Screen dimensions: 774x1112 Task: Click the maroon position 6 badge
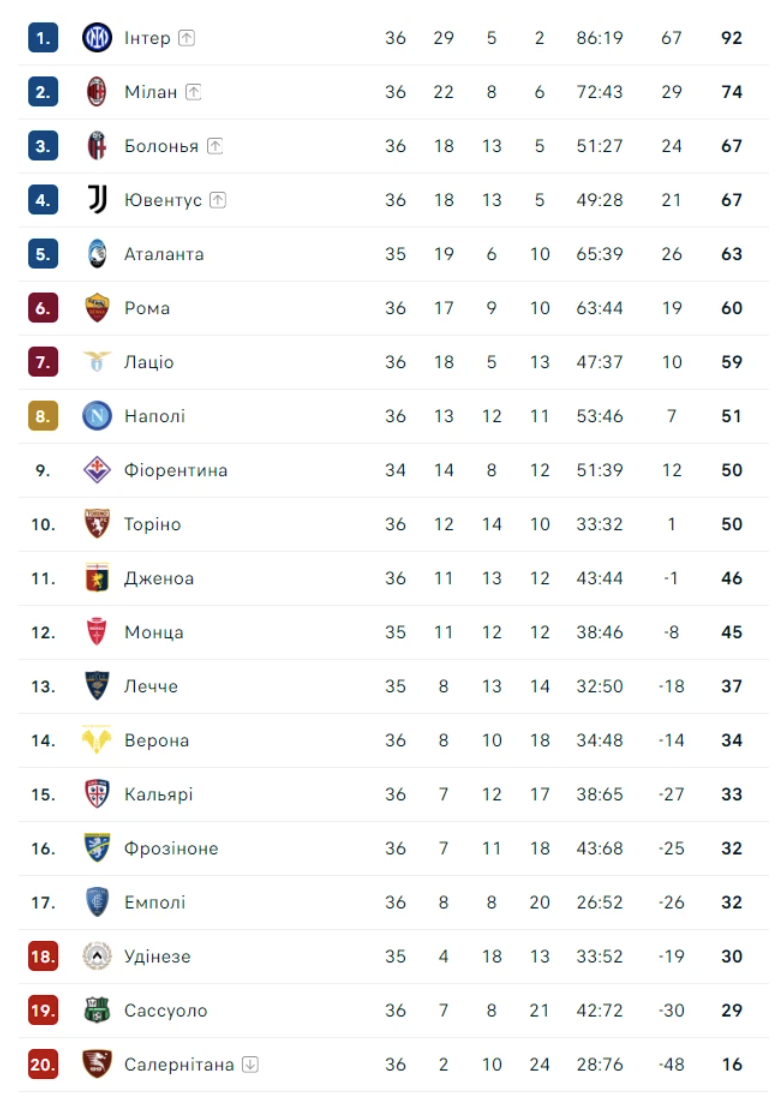coord(43,308)
